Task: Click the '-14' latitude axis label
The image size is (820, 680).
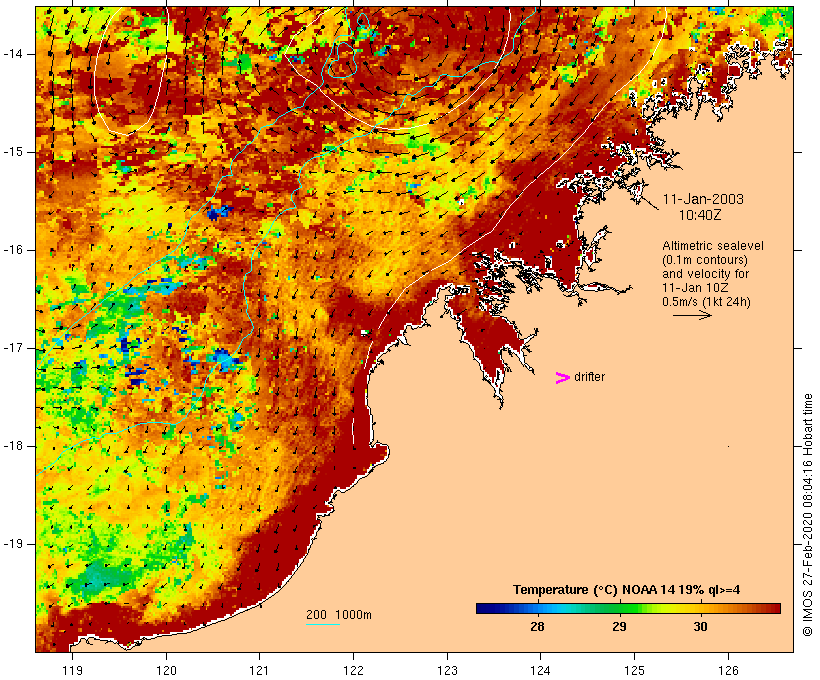Action: (13, 54)
